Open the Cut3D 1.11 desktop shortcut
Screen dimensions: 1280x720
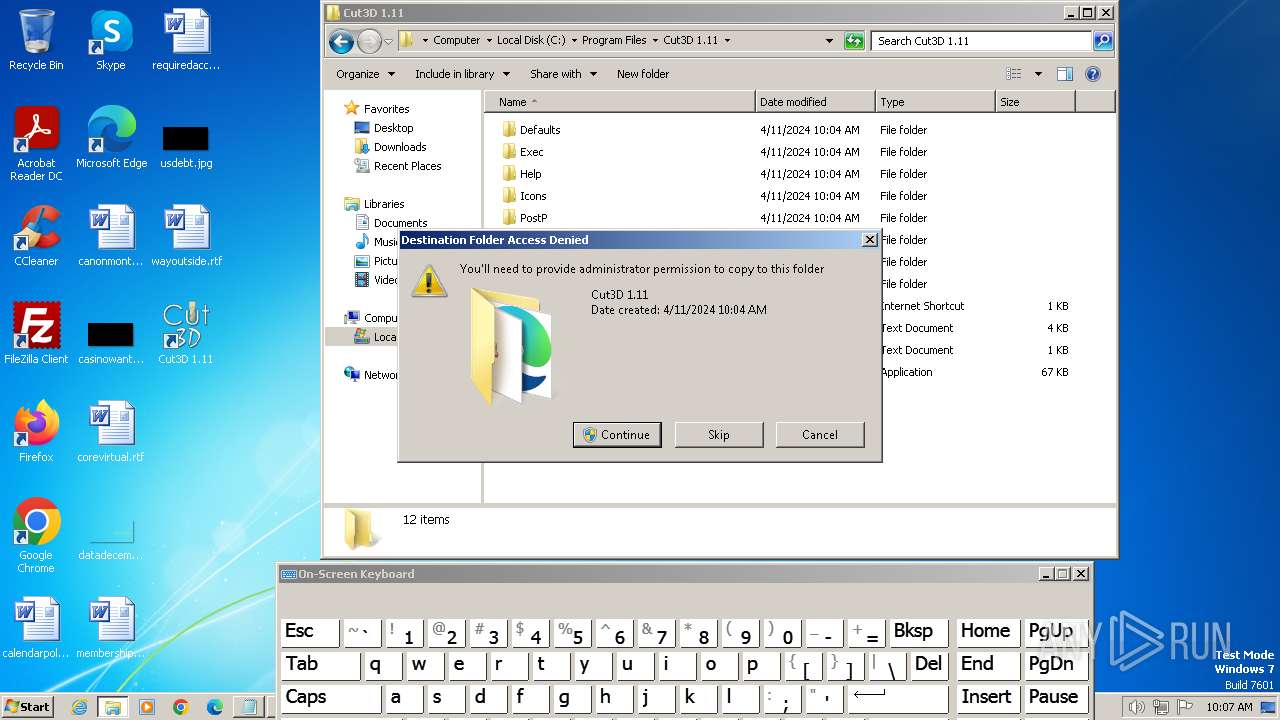[x=186, y=334]
